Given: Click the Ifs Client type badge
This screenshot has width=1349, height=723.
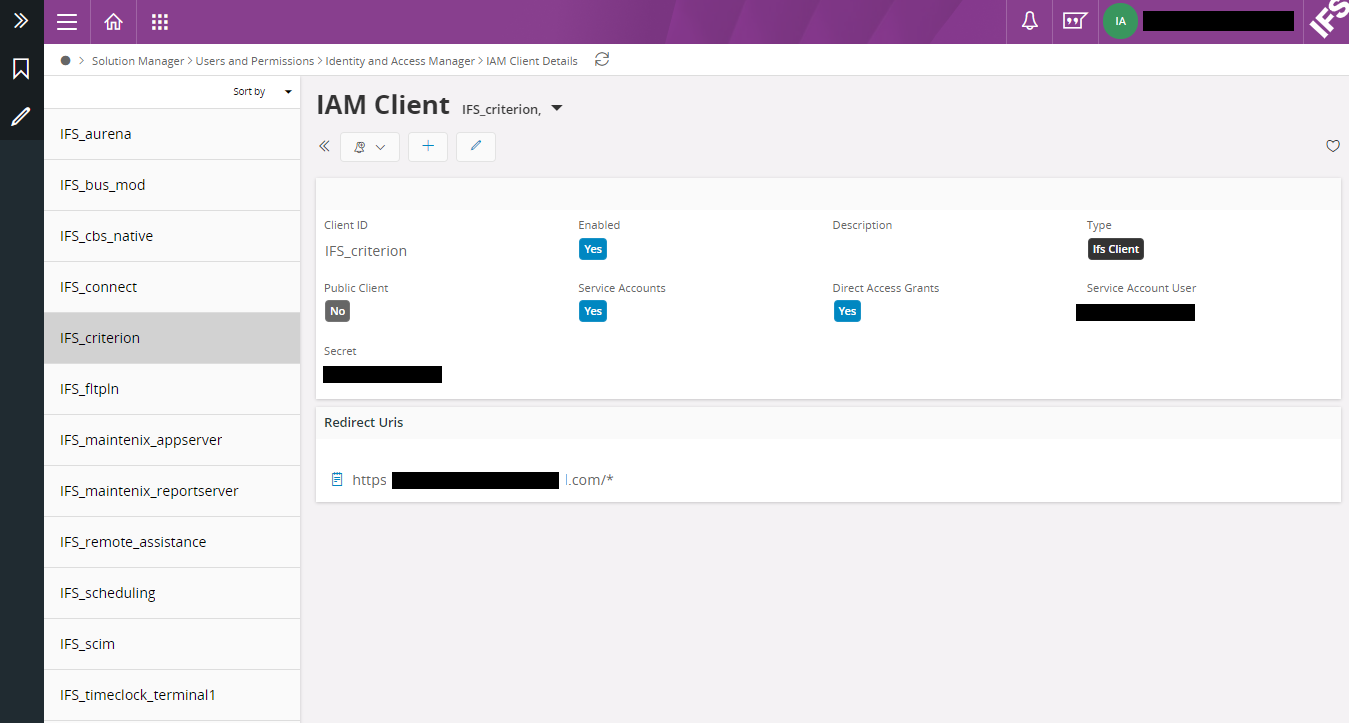Looking at the screenshot, I should click(1115, 249).
